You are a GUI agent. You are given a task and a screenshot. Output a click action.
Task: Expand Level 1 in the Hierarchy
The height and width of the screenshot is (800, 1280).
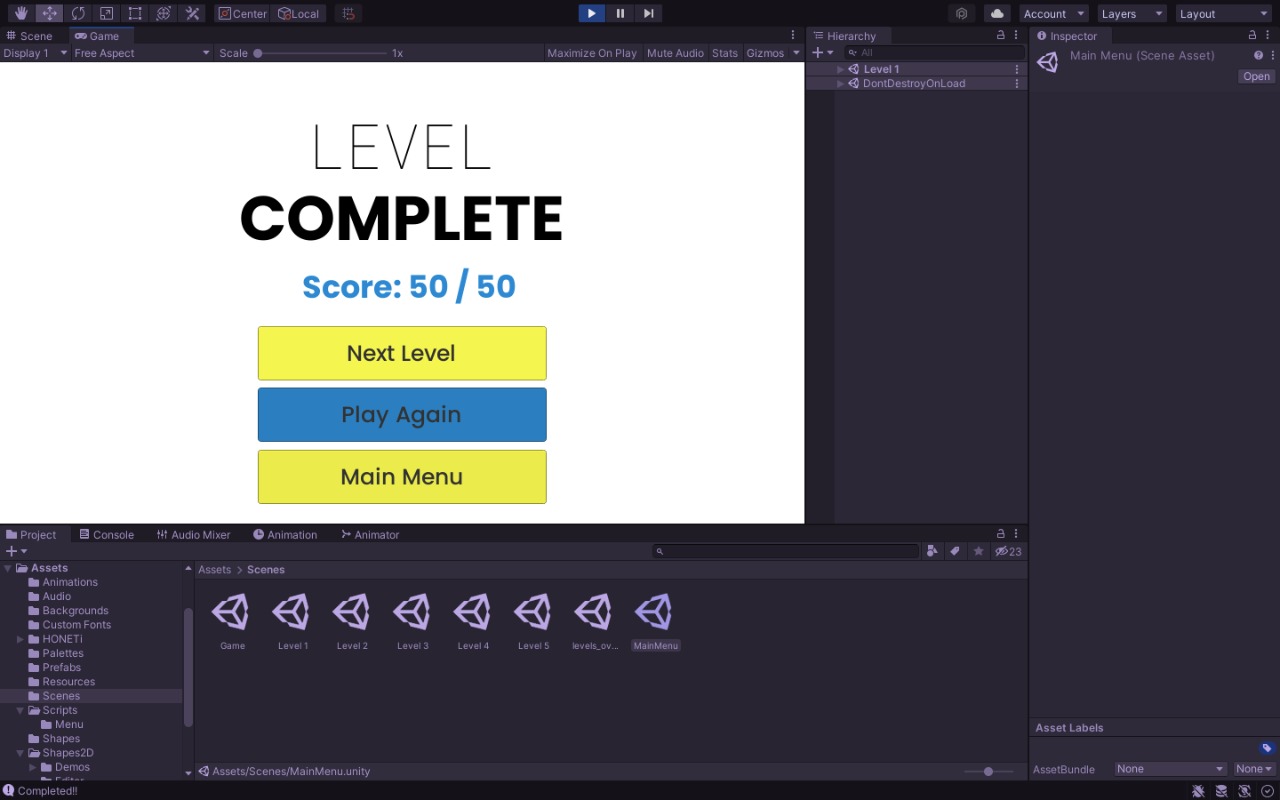[x=841, y=69]
